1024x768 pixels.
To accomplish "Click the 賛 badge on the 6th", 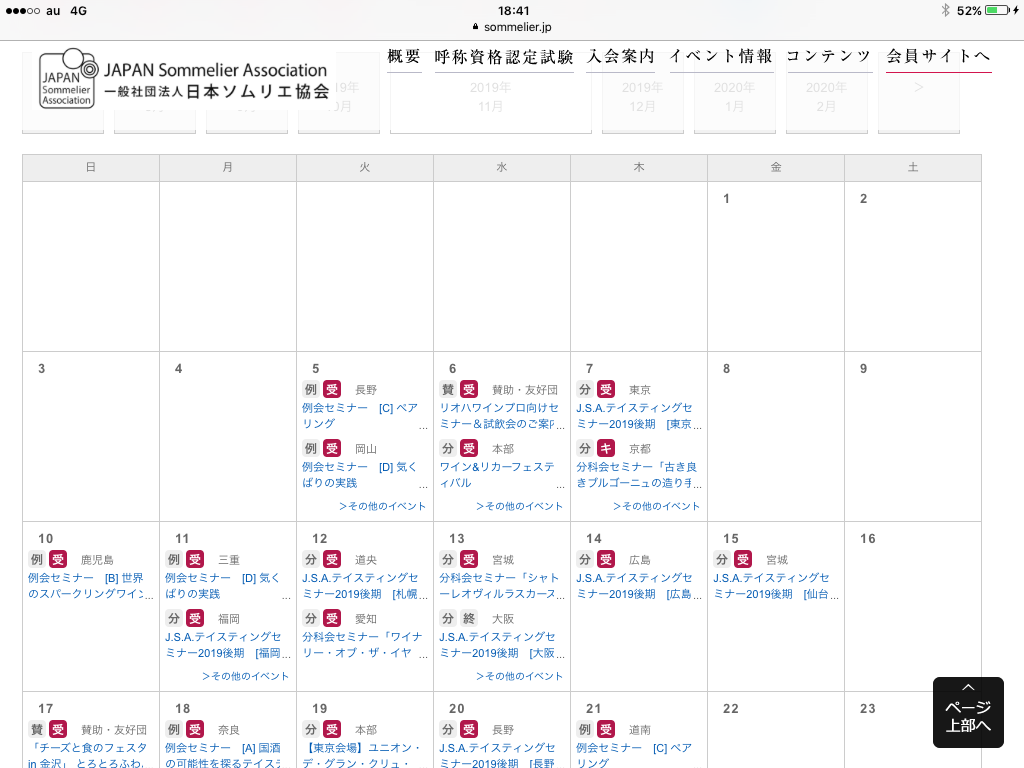I will point(448,390).
